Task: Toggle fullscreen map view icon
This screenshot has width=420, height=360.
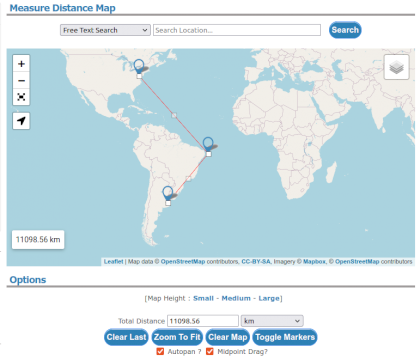Action: pos(21,97)
